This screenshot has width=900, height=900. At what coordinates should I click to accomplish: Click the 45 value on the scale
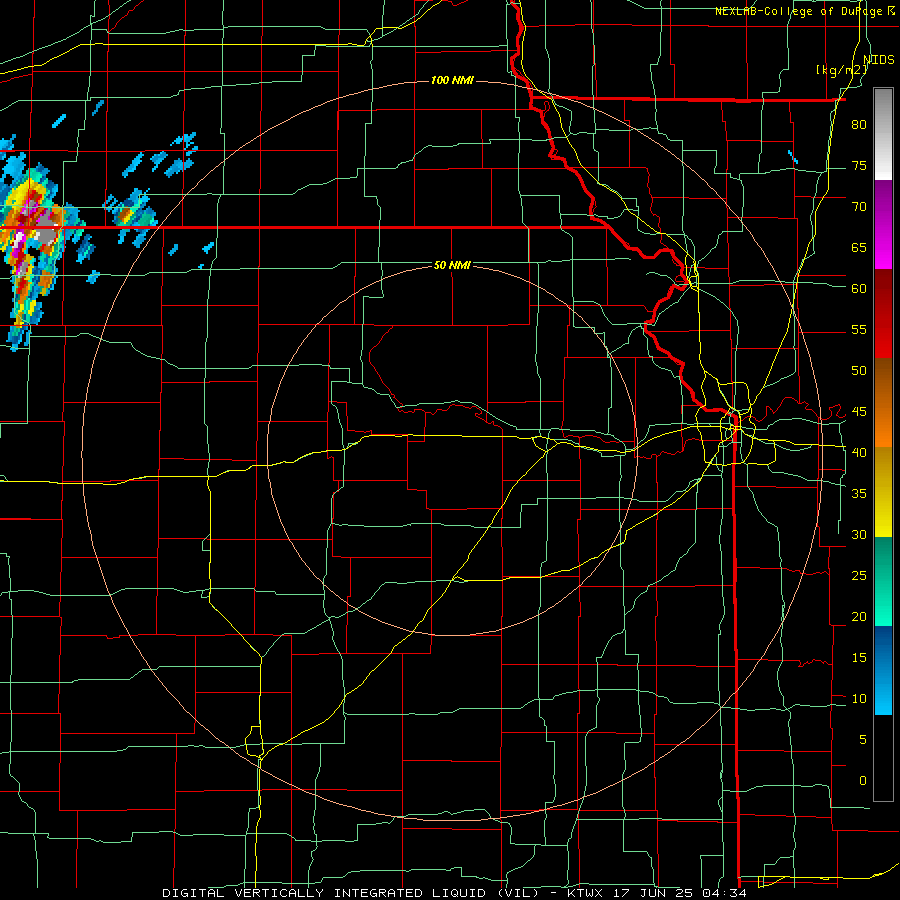pyautogui.click(x=859, y=412)
